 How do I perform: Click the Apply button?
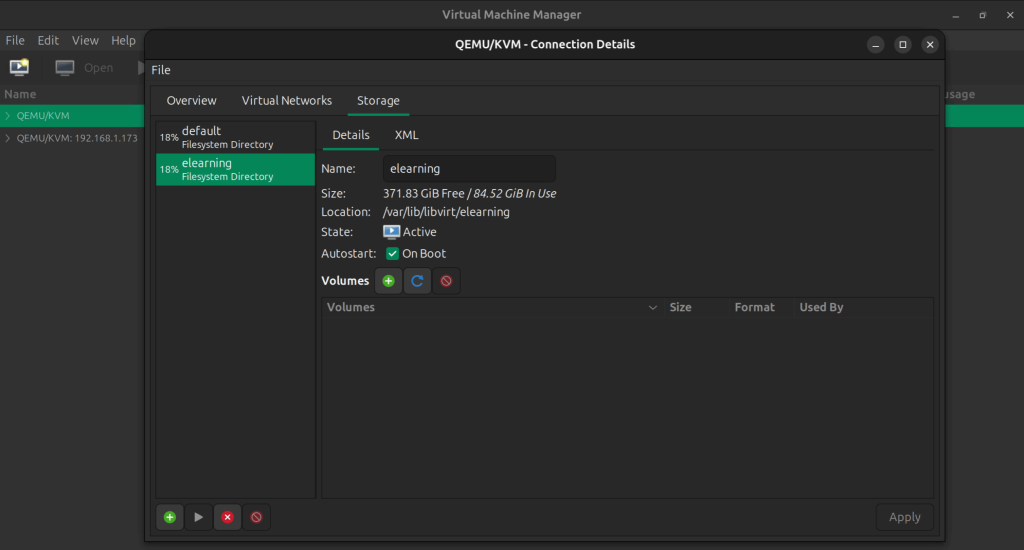click(x=904, y=517)
